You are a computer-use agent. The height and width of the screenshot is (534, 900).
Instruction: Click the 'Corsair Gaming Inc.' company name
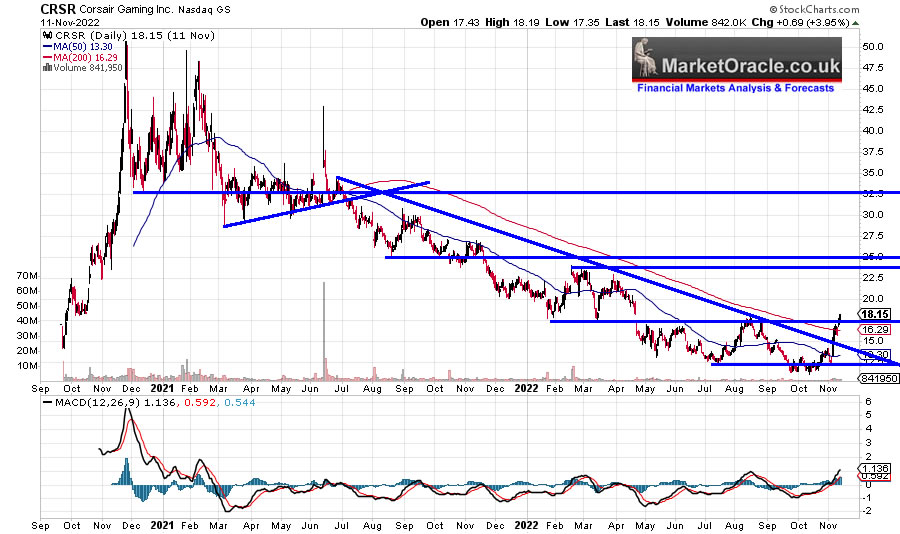click(127, 10)
